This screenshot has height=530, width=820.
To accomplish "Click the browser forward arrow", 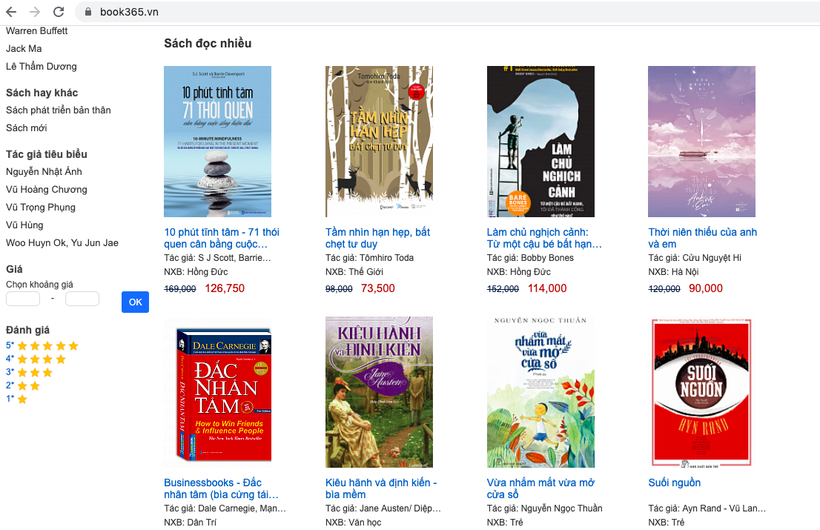I will click(x=35, y=11).
